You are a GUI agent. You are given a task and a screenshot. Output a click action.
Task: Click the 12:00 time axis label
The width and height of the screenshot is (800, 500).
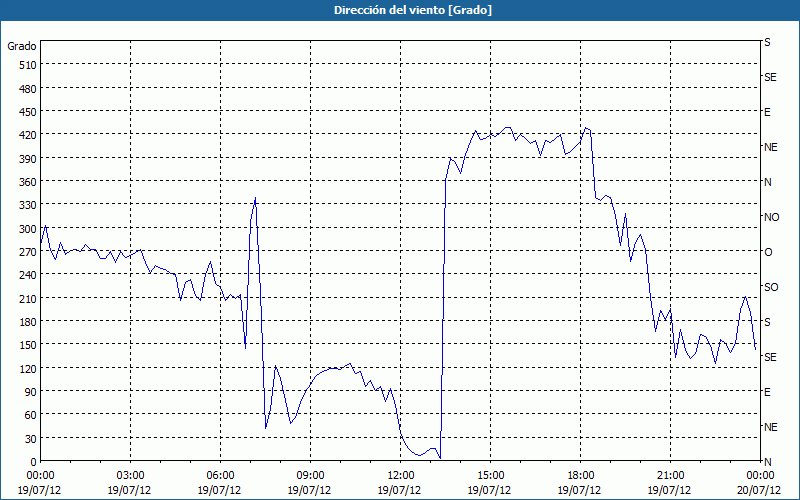click(401, 476)
